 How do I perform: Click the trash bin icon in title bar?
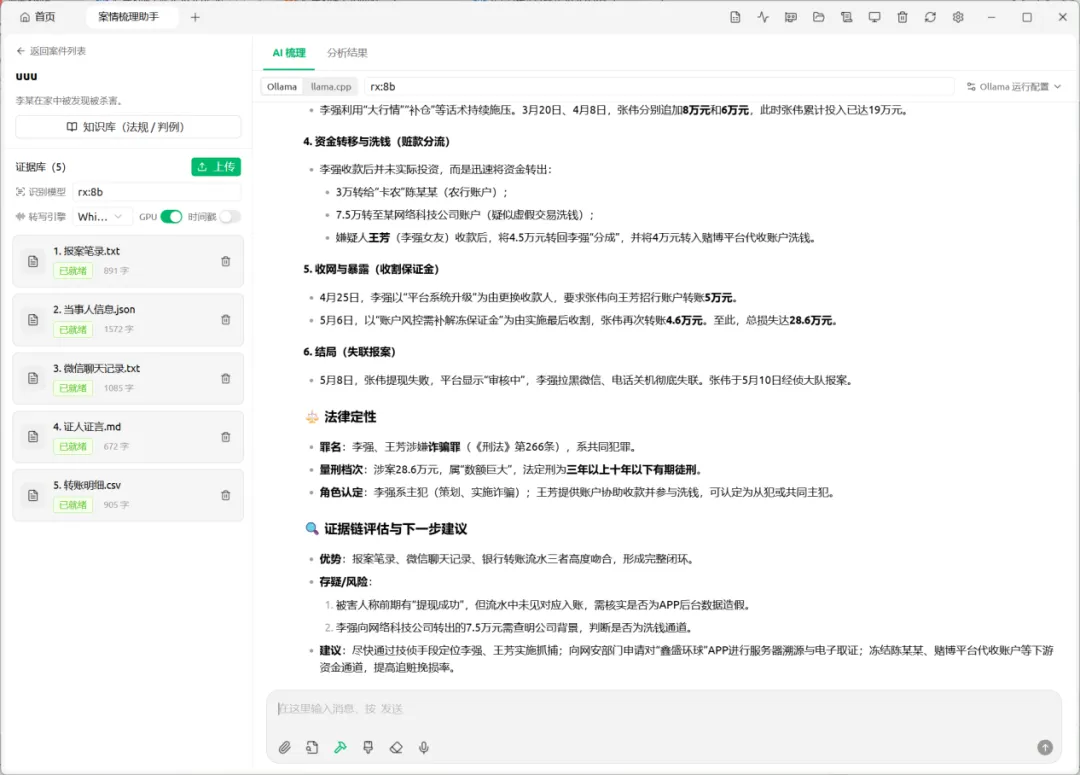902,17
